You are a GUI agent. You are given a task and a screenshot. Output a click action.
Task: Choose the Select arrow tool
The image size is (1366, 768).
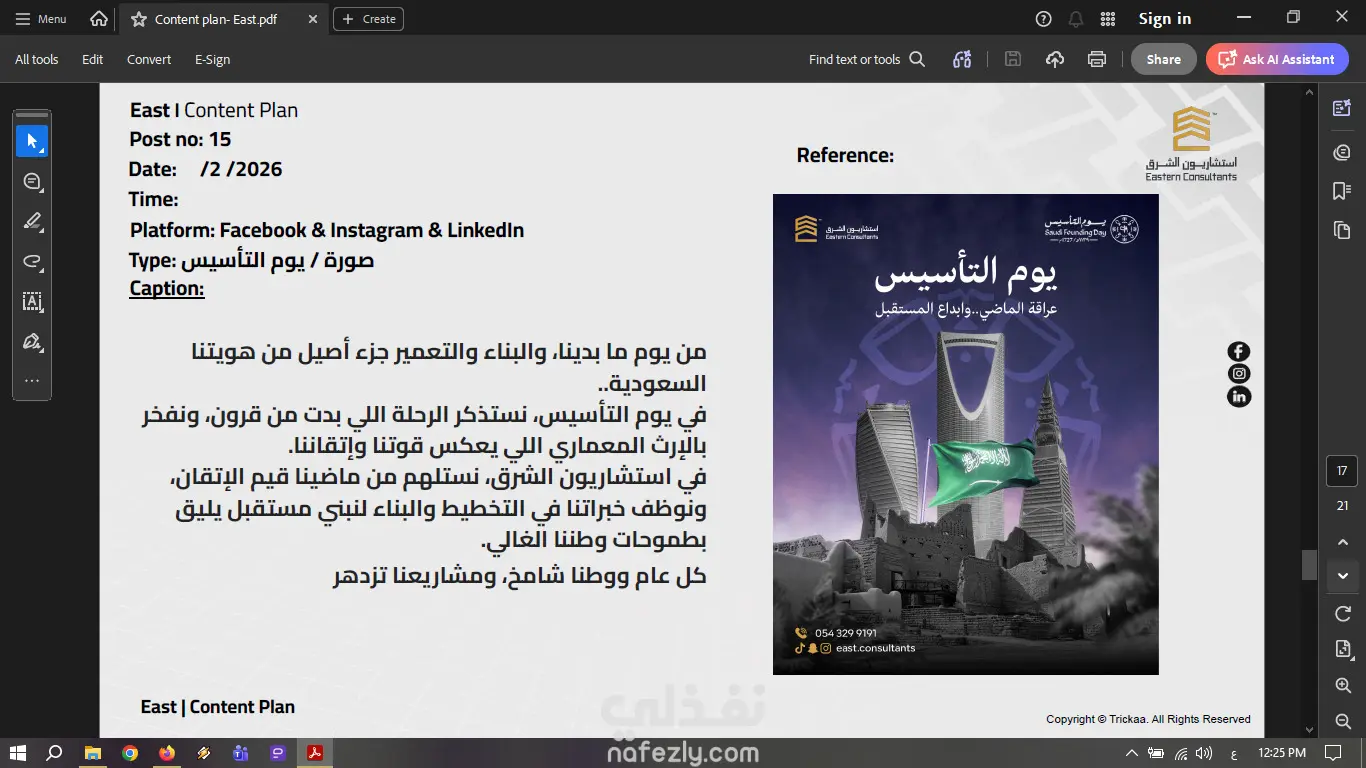click(x=32, y=141)
